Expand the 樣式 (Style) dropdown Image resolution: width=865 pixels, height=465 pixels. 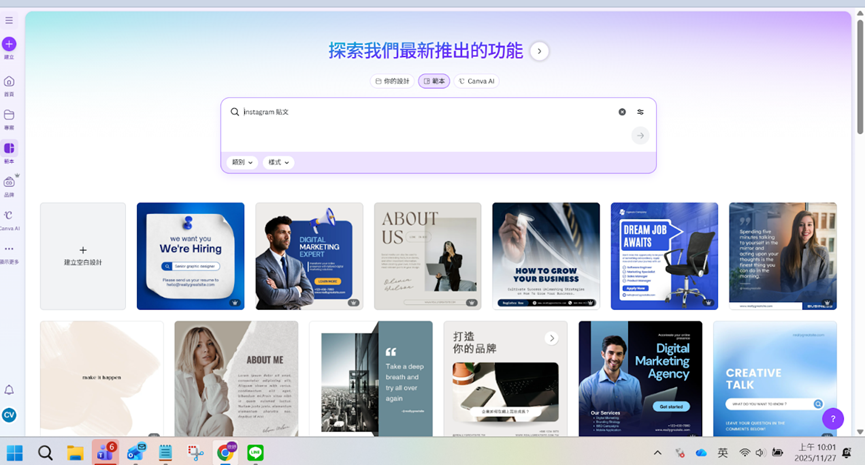click(278, 162)
